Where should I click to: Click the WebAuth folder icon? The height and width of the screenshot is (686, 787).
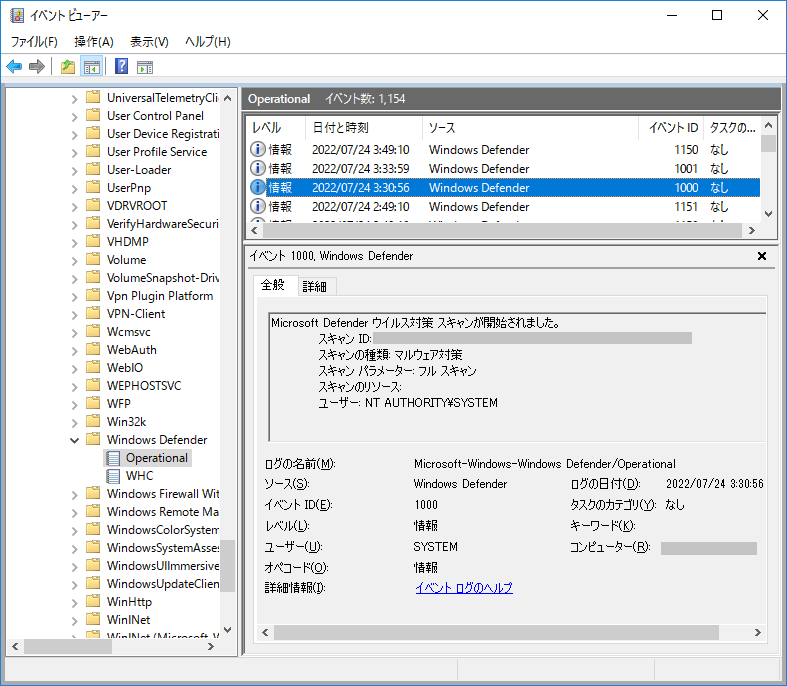click(93, 349)
